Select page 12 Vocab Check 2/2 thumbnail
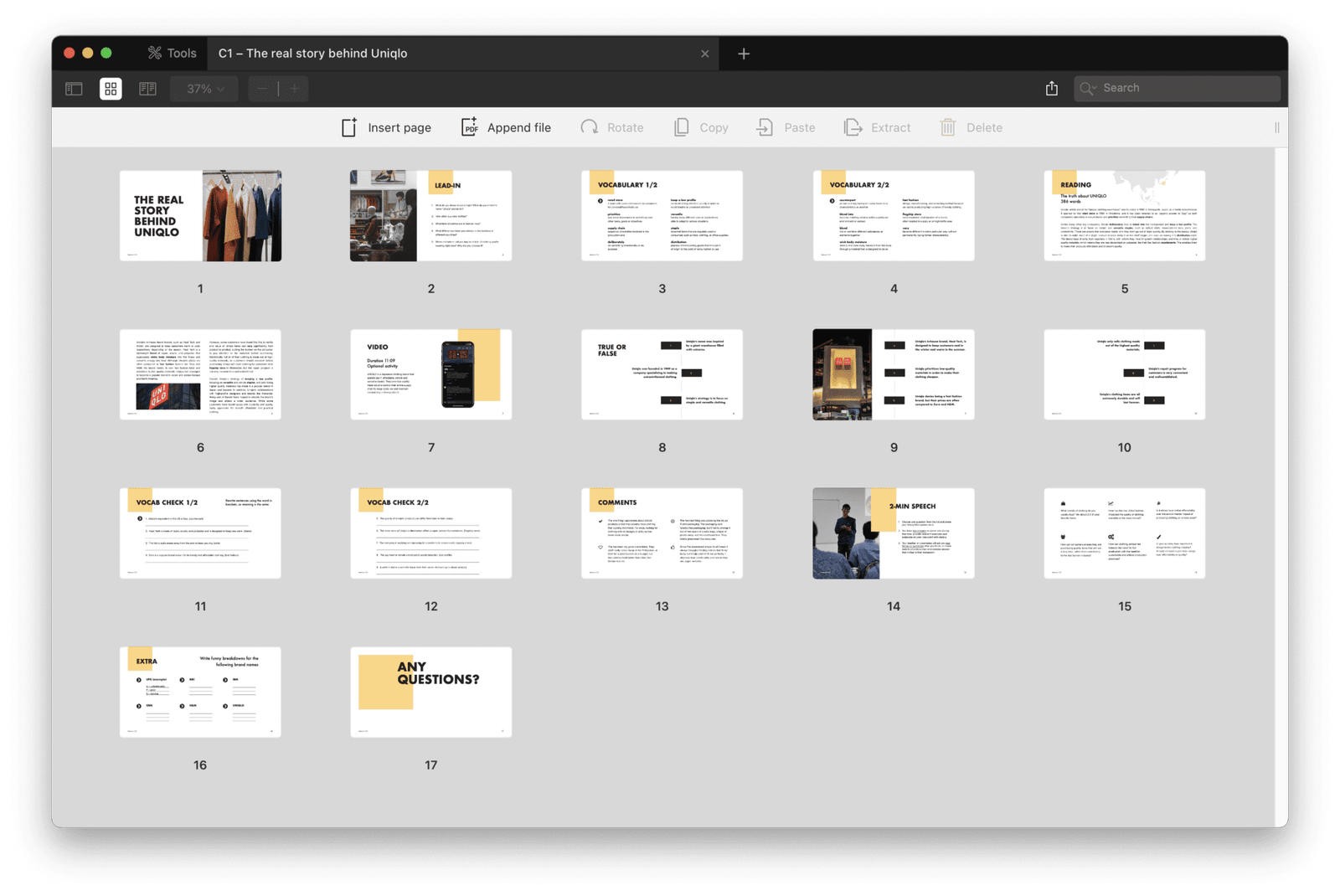 (x=430, y=533)
